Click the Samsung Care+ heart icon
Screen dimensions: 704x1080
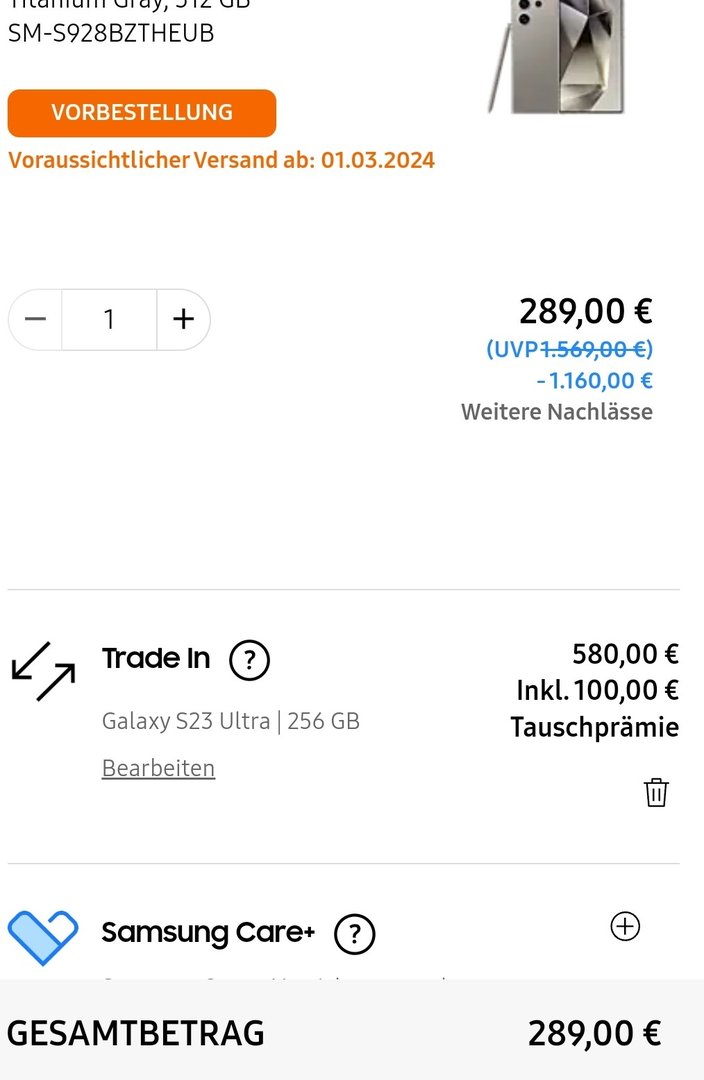pyautogui.click(x=43, y=936)
